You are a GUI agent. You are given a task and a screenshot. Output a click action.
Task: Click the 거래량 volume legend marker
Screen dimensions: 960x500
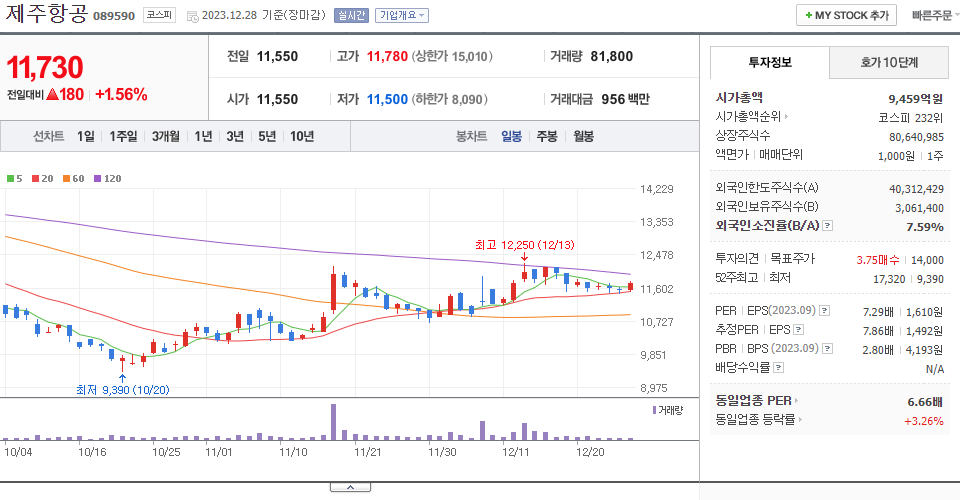tap(654, 410)
